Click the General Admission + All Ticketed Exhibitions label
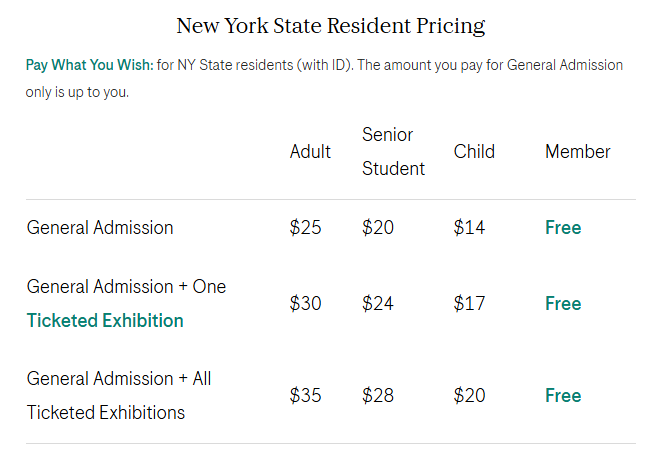This screenshot has height=452, width=647. click(x=119, y=395)
